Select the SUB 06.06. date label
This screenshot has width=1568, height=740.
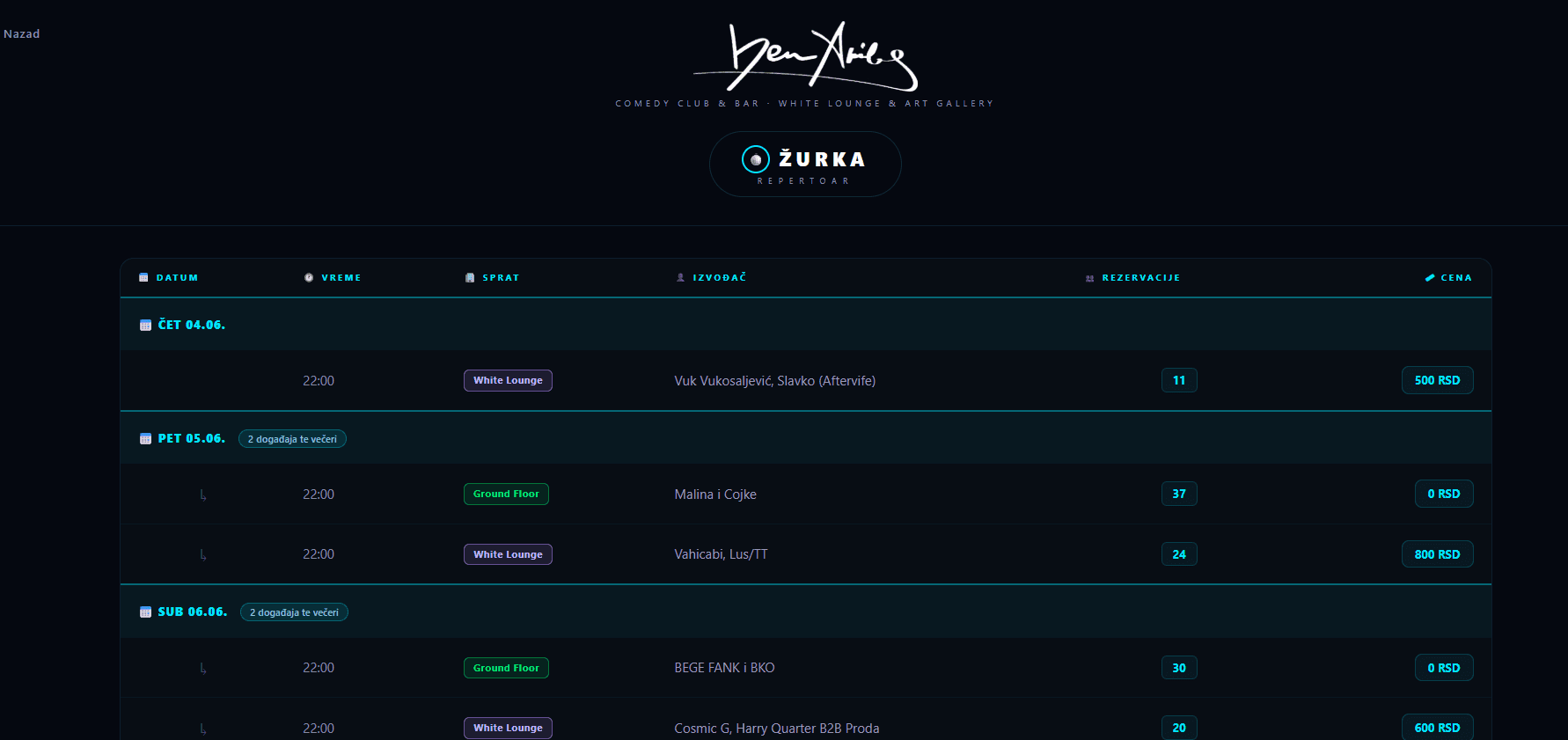[x=193, y=612]
